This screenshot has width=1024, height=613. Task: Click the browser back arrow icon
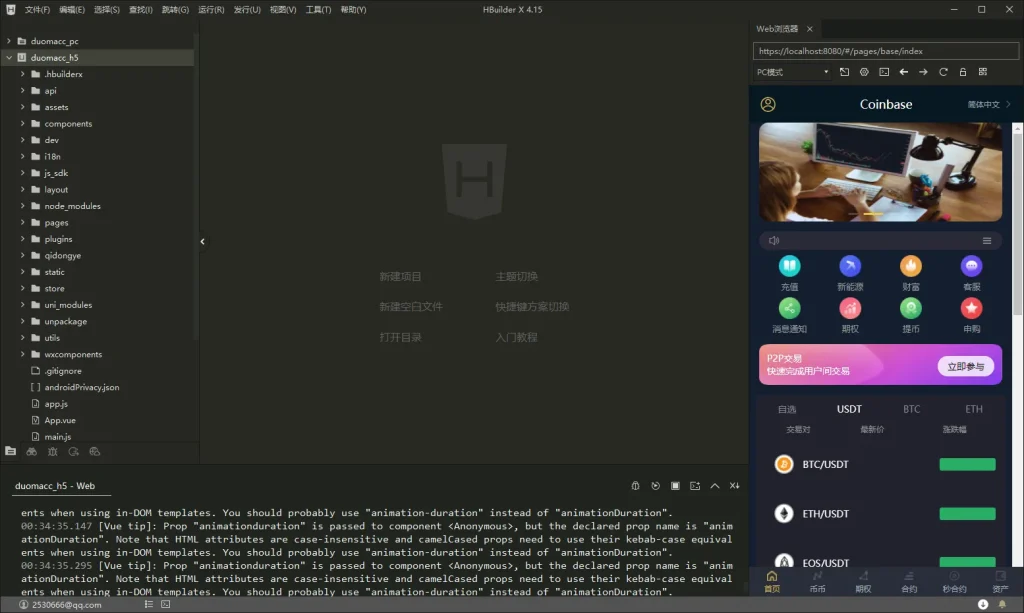pyautogui.click(x=903, y=72)
